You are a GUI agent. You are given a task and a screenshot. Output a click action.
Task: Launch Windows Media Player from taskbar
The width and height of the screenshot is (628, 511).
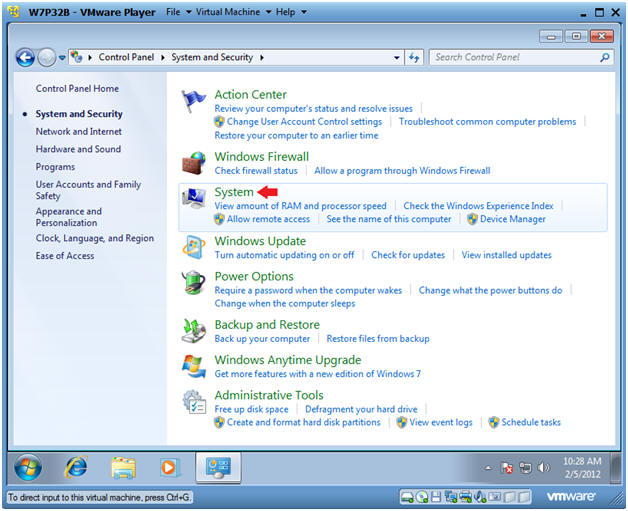click(x=169, y=467)
